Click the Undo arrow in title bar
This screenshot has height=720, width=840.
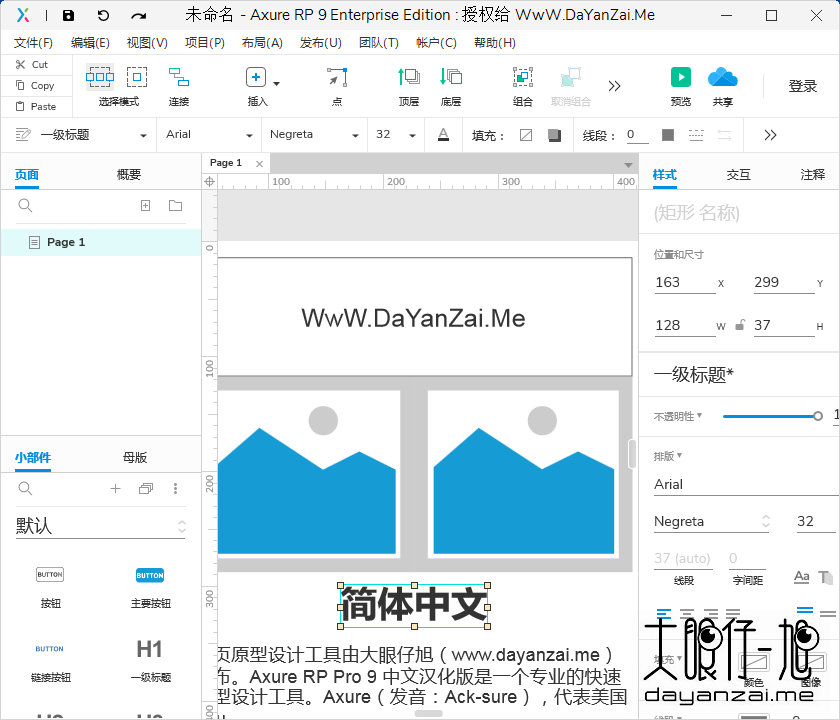click(103, 16)
